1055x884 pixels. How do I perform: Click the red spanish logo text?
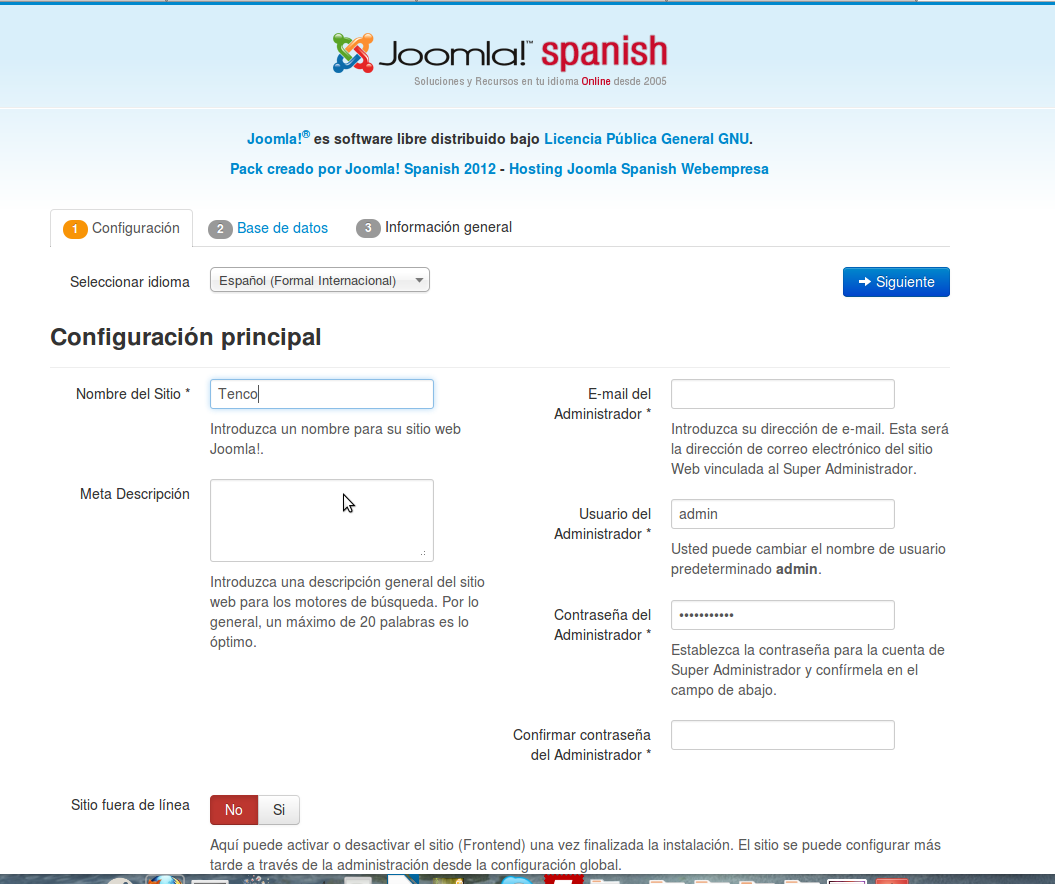(x=604, y=51)
